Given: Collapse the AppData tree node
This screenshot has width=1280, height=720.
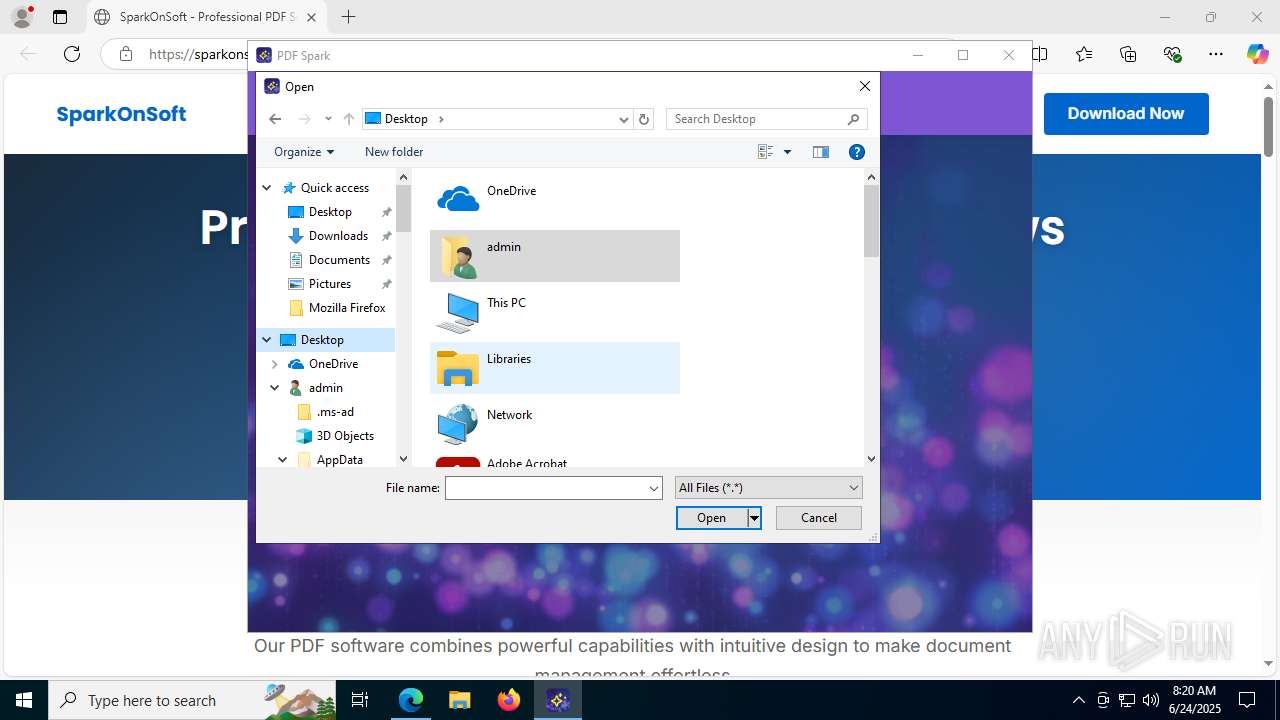Looking at the screenshot, I should point(283,460).
